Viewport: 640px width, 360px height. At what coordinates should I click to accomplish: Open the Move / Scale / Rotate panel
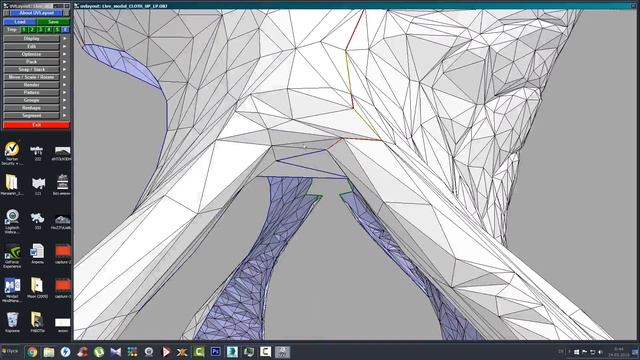pos(31,77)
